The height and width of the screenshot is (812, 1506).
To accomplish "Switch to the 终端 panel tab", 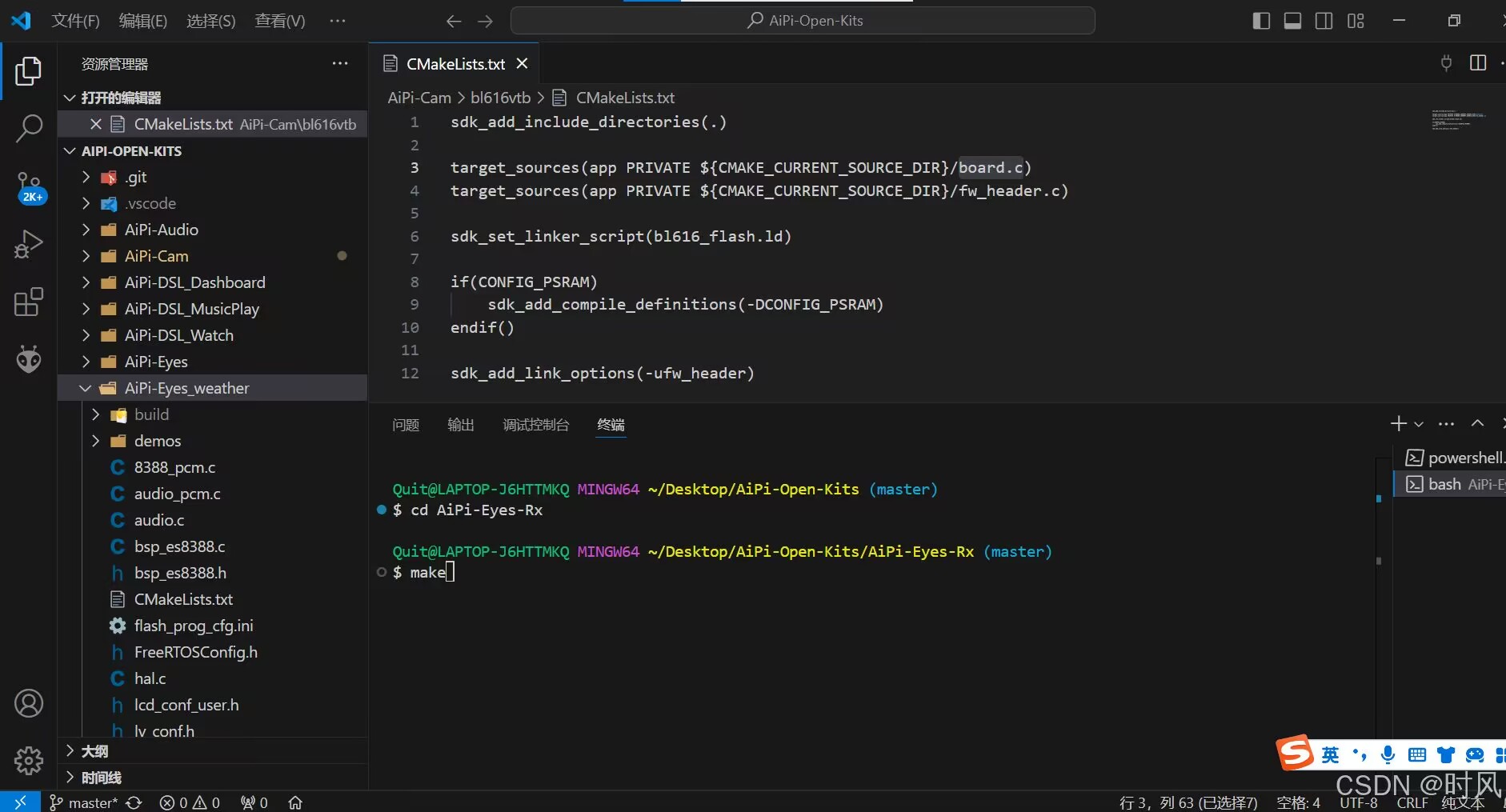I will 611,425.
